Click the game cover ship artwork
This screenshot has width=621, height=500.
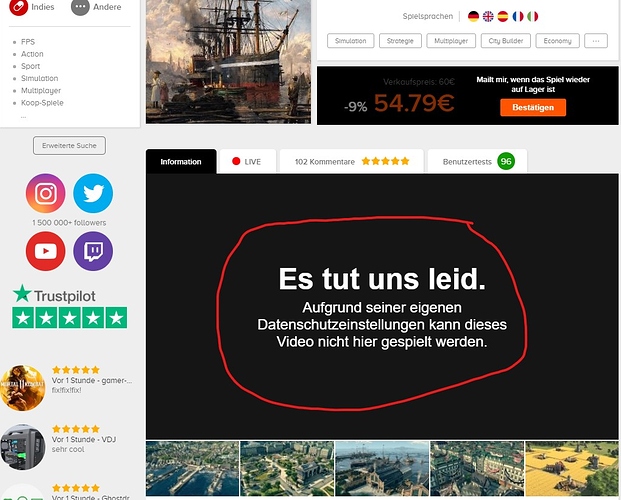tap(229, 62)
